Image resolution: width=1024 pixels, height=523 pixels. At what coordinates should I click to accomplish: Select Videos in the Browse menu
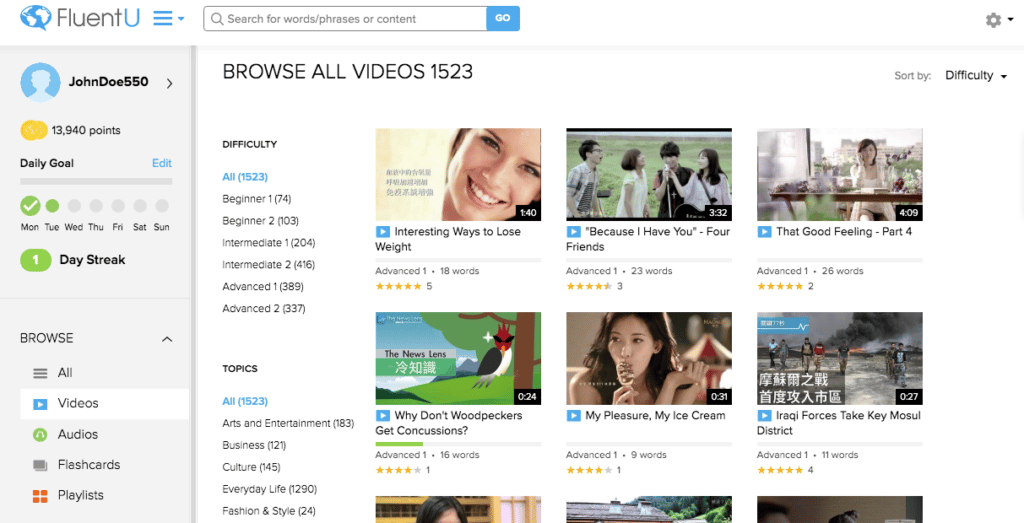point(78,404)
